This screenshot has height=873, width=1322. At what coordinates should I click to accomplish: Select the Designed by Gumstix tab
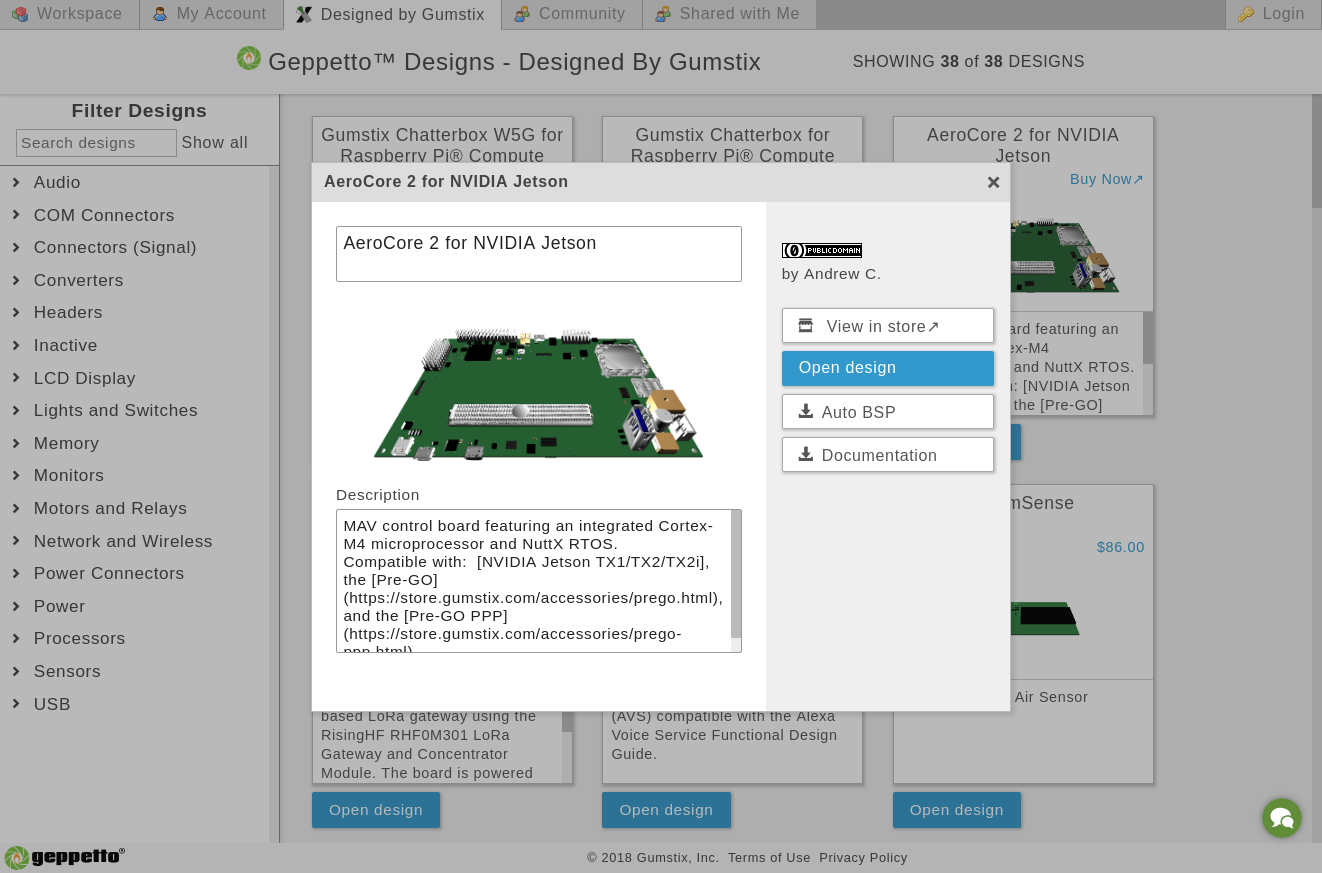point(392,14)
